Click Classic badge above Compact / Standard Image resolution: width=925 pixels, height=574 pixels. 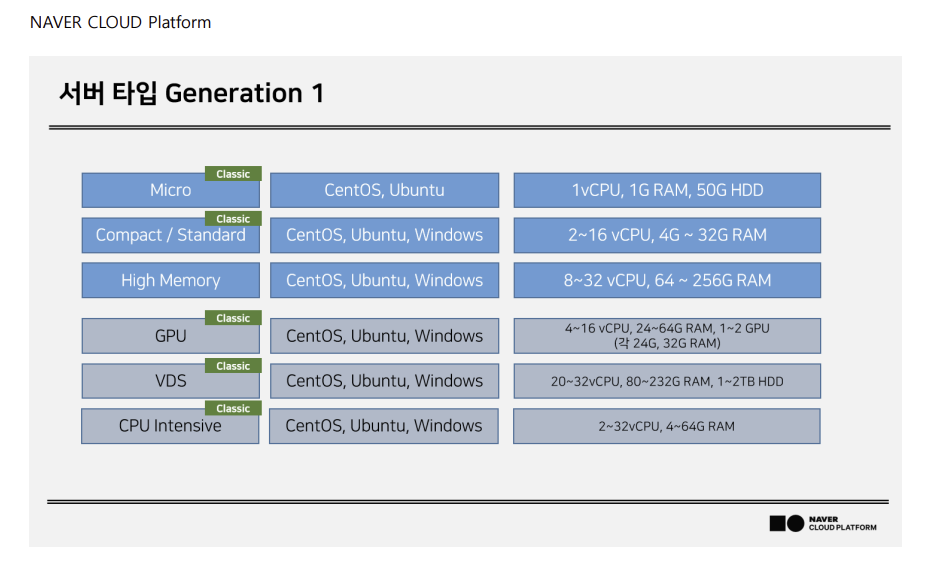tap(233, 219)
